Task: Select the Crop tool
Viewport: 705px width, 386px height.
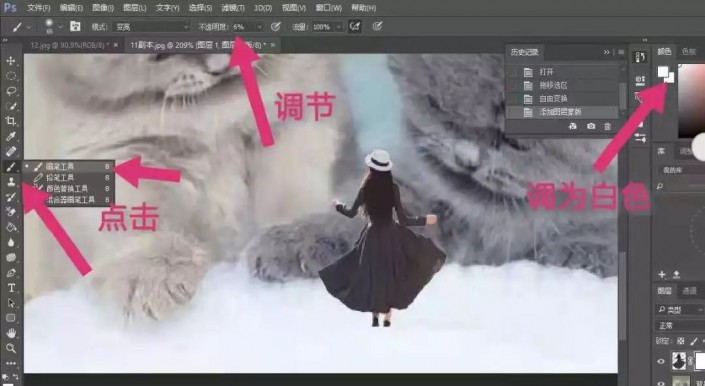Action: tap(11, 121)
